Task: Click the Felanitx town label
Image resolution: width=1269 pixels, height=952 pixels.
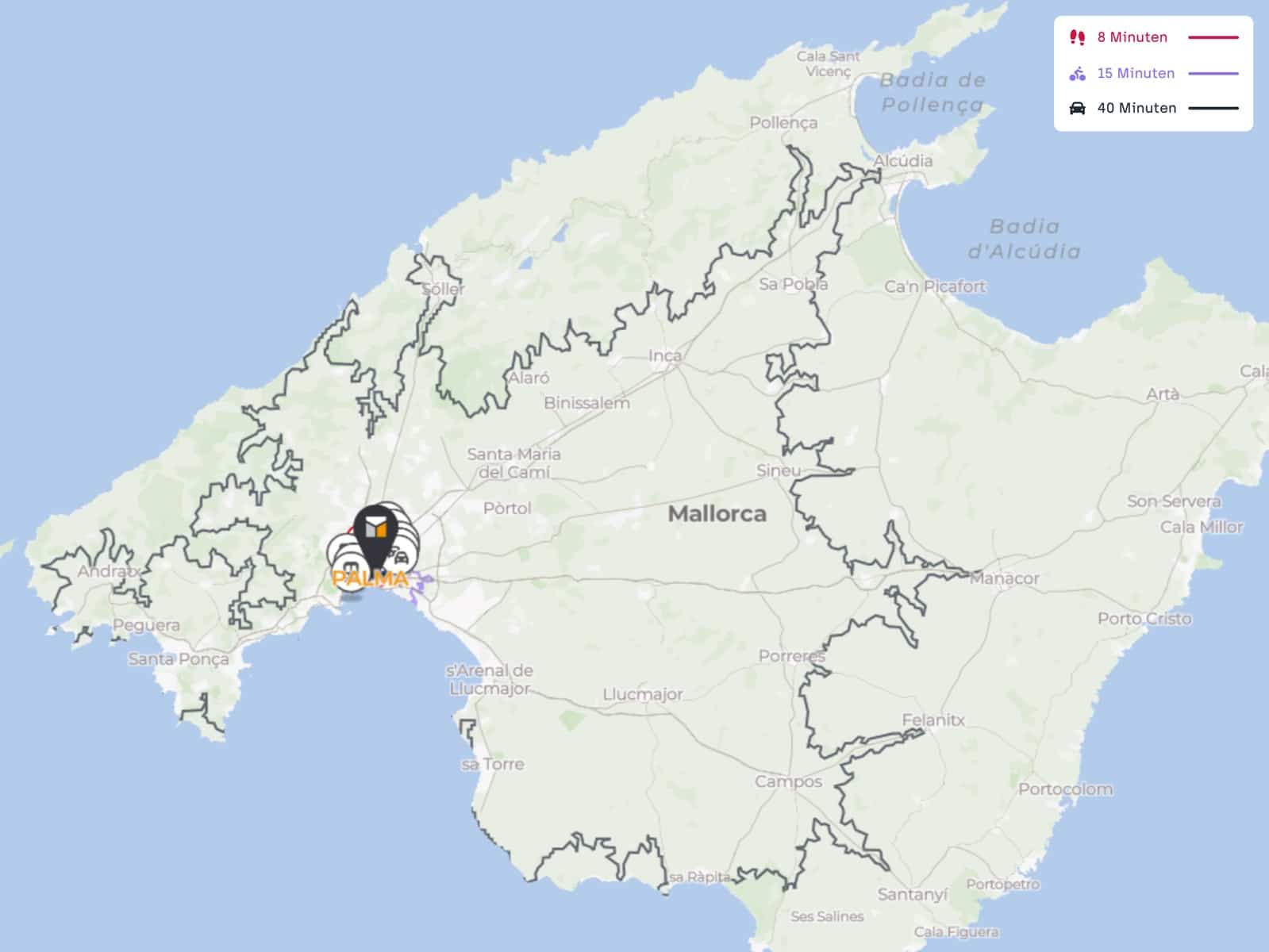Action: point(933,720)
